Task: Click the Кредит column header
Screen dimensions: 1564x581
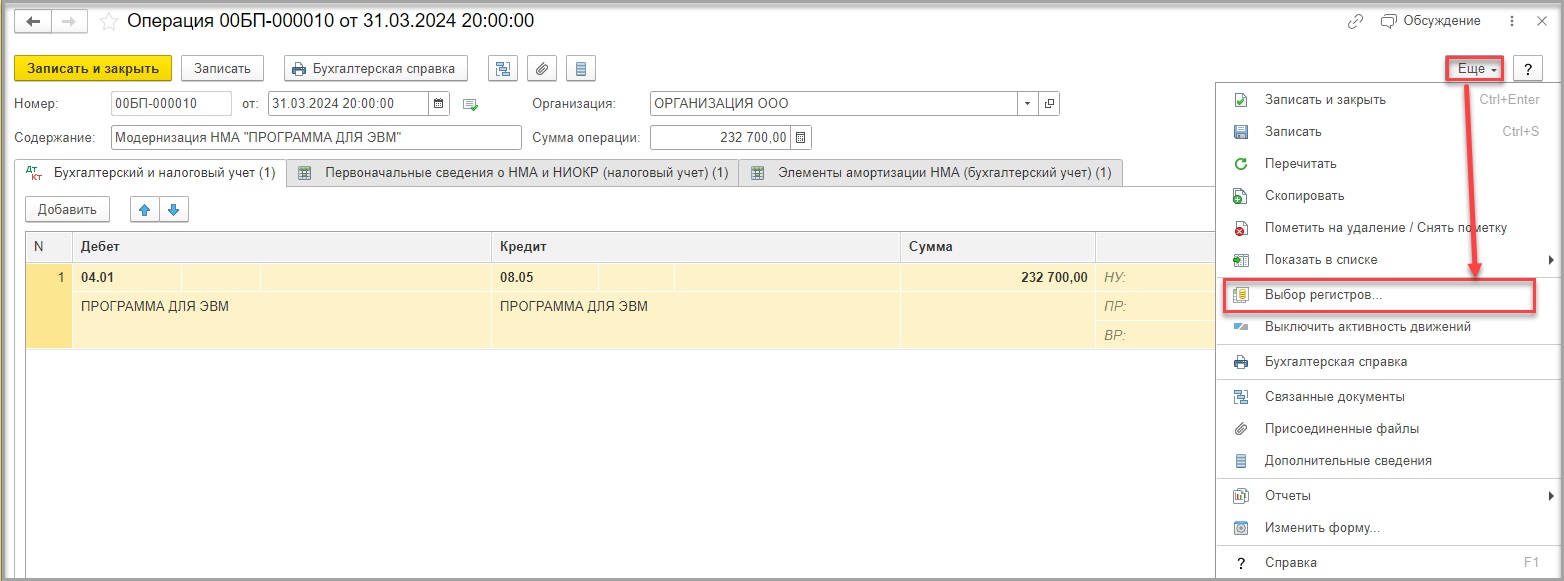Action: coord(696,246)
